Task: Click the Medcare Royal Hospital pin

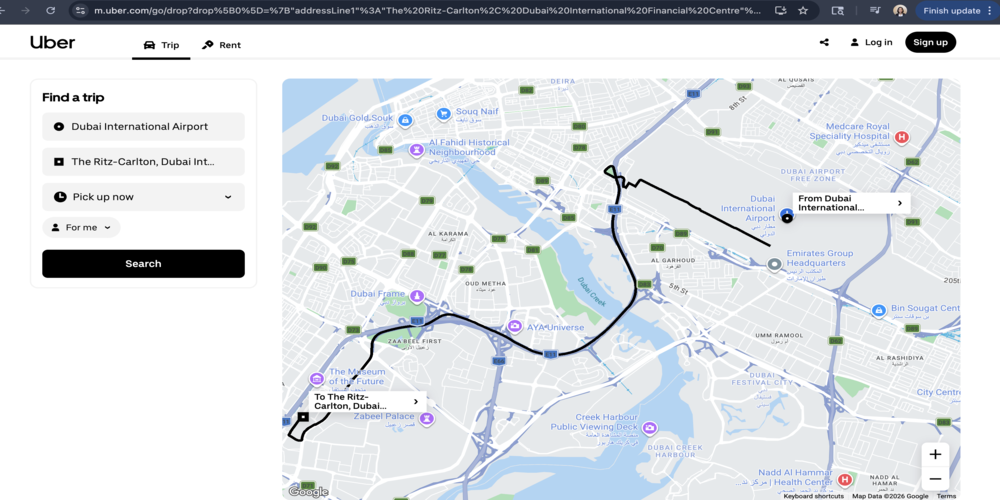Action: coord(901,136)
